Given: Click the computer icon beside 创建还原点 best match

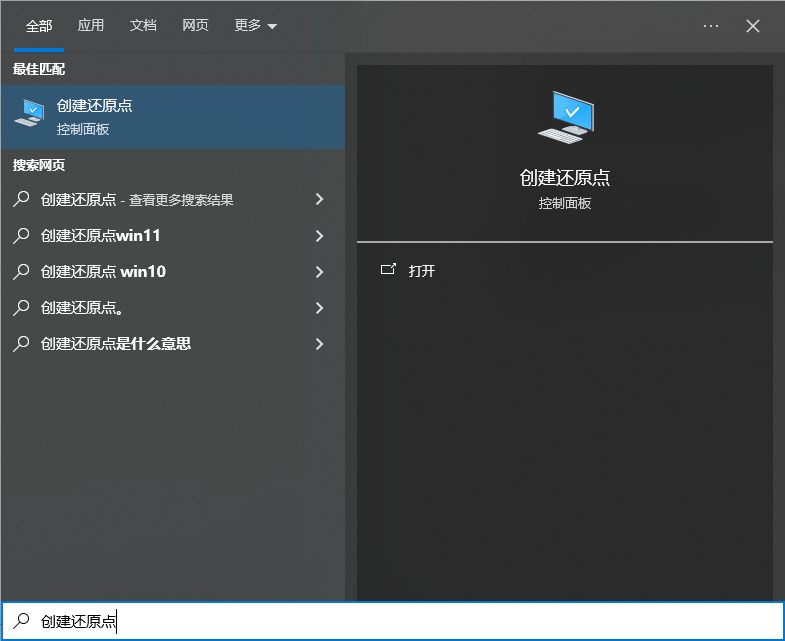Looking at the screenshot, I should 30,113.
